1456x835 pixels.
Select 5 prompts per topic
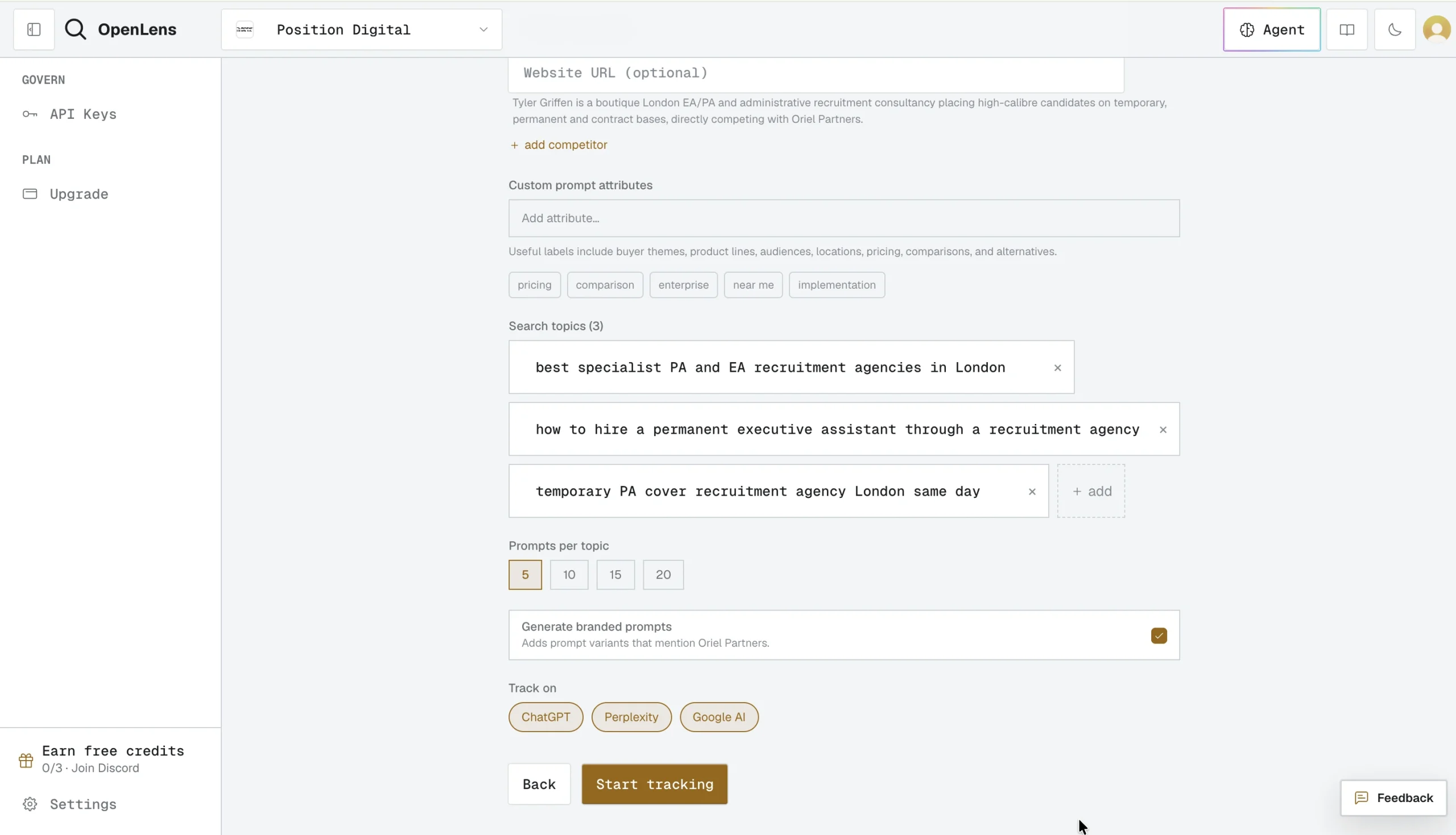click(525, 574)
